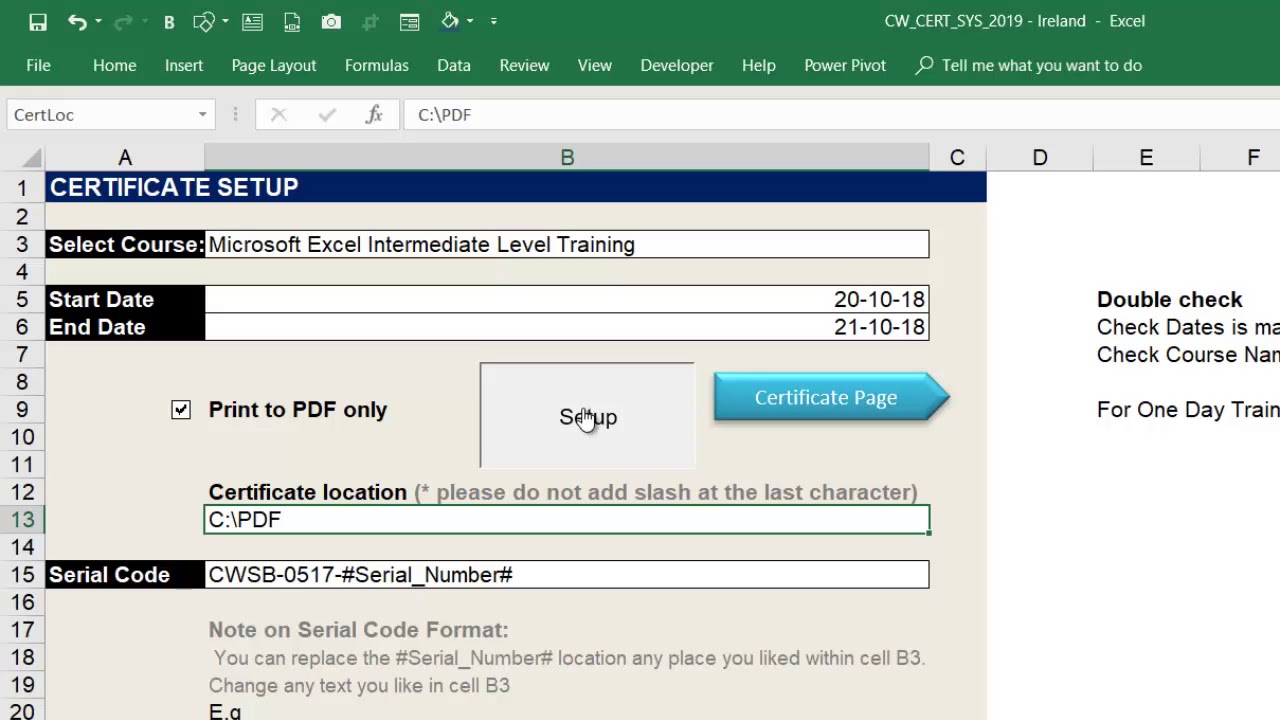Click the Fill Color paint bucket icon
1280x720 pixels.
tap(450, 21)
